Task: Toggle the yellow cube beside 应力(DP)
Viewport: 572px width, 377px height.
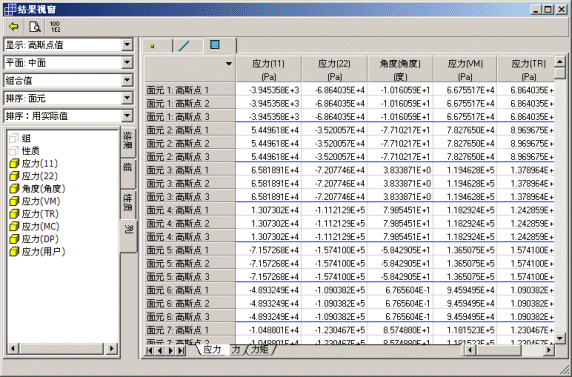Action: click(14, 239)
